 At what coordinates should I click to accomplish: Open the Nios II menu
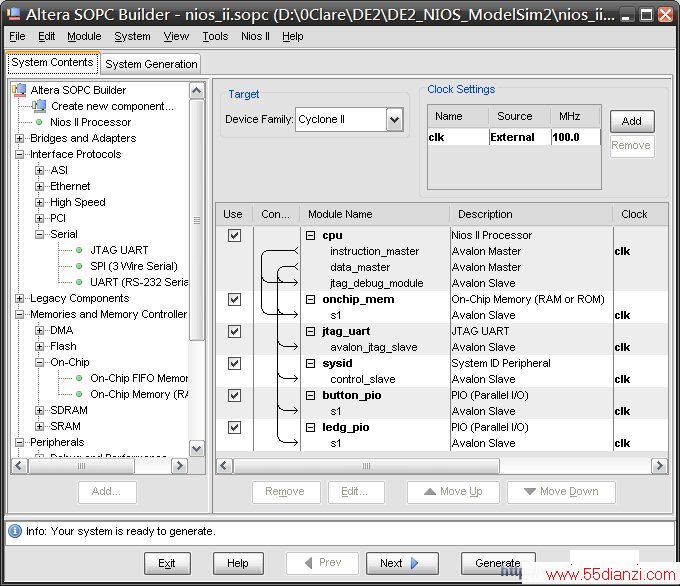pos(255,36)
